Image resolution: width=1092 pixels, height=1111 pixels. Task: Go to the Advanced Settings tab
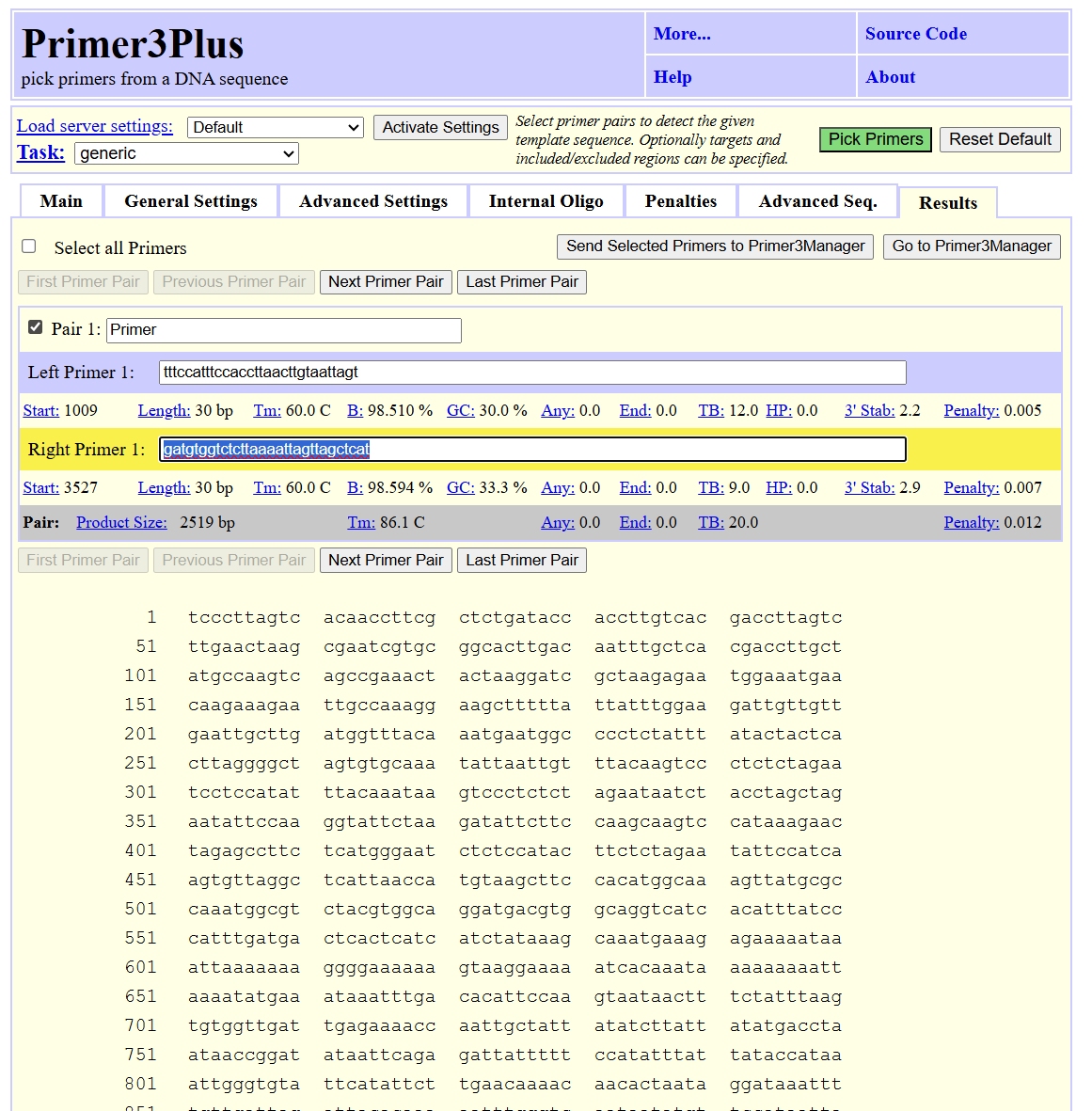pyautogui.click(x=373, y=201)
